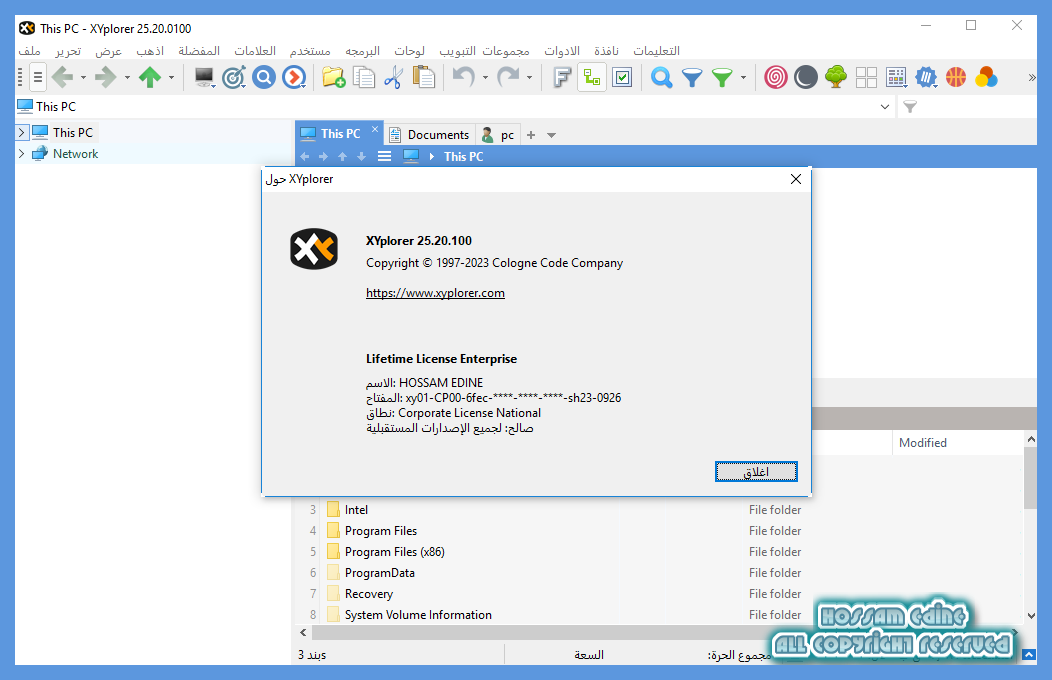
Task: Open the drives monitor icon in toolbar
Action: pos(204,77)
